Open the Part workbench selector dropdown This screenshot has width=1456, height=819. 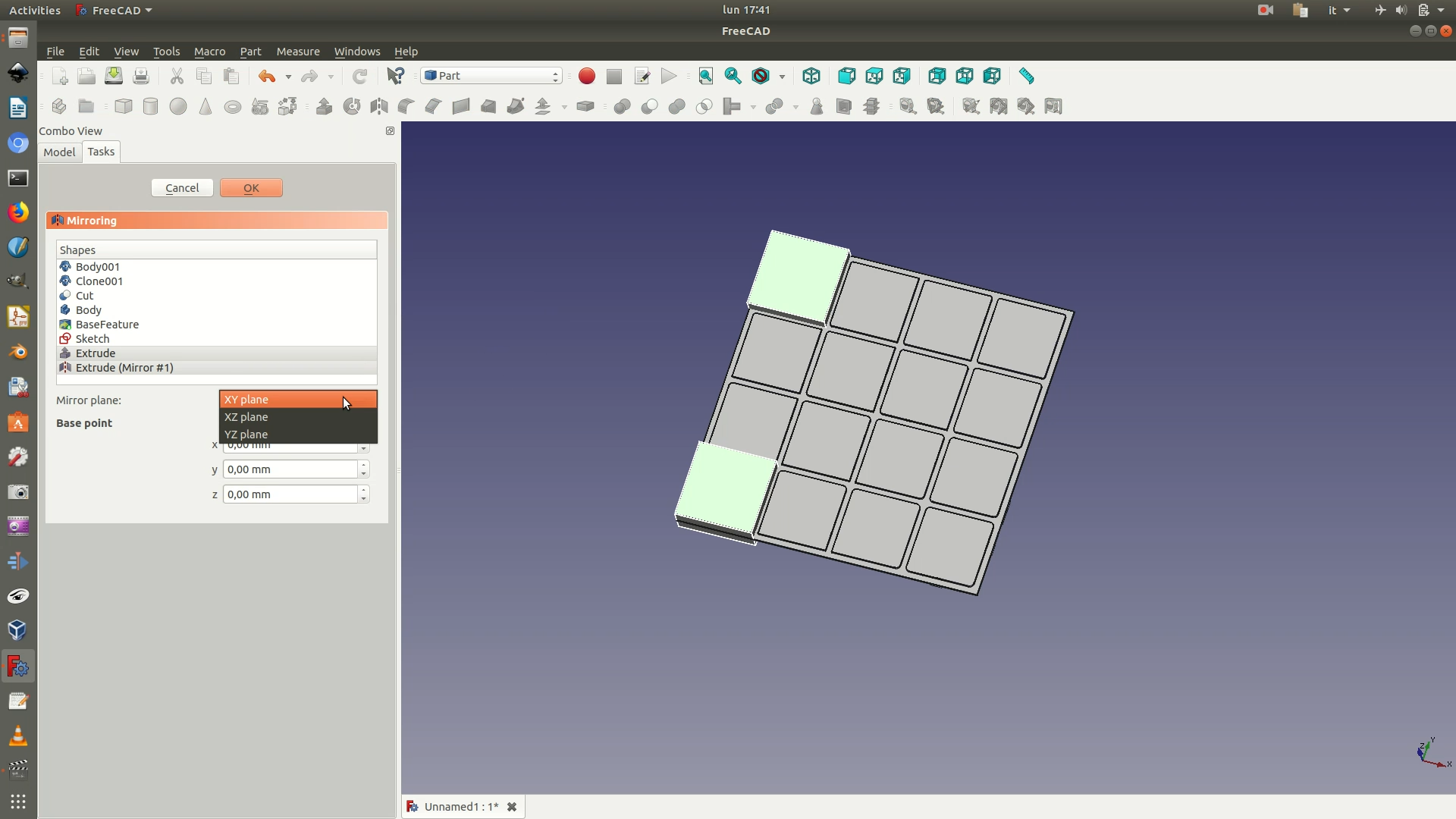(491, 76)
